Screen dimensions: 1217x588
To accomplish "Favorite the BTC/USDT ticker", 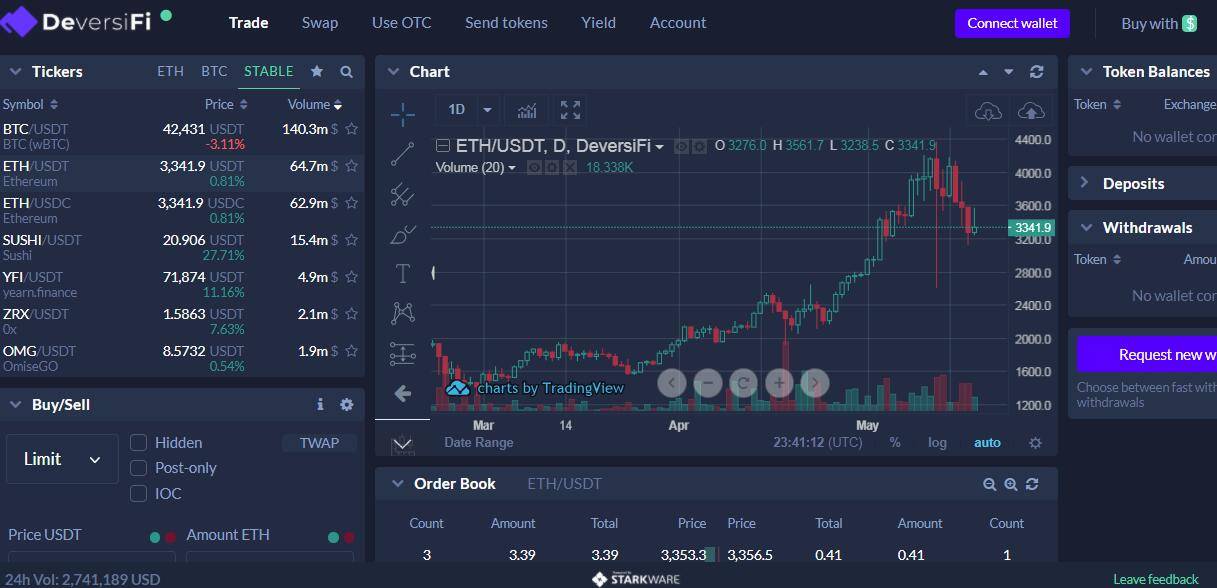I will [351, 129].
